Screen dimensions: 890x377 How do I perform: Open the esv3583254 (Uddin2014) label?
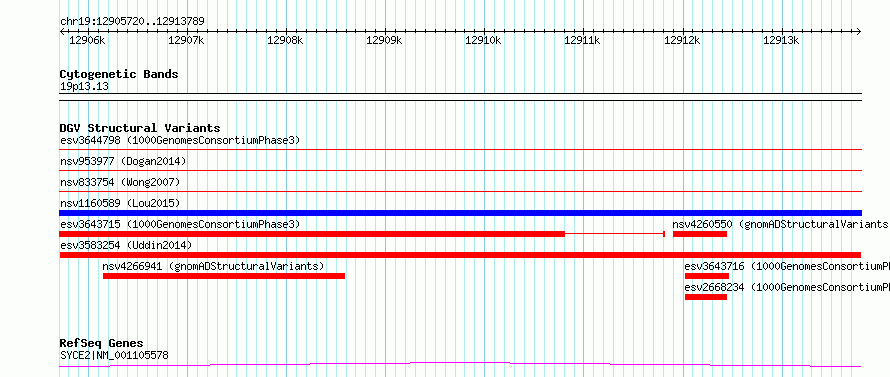tap(126, 245)
